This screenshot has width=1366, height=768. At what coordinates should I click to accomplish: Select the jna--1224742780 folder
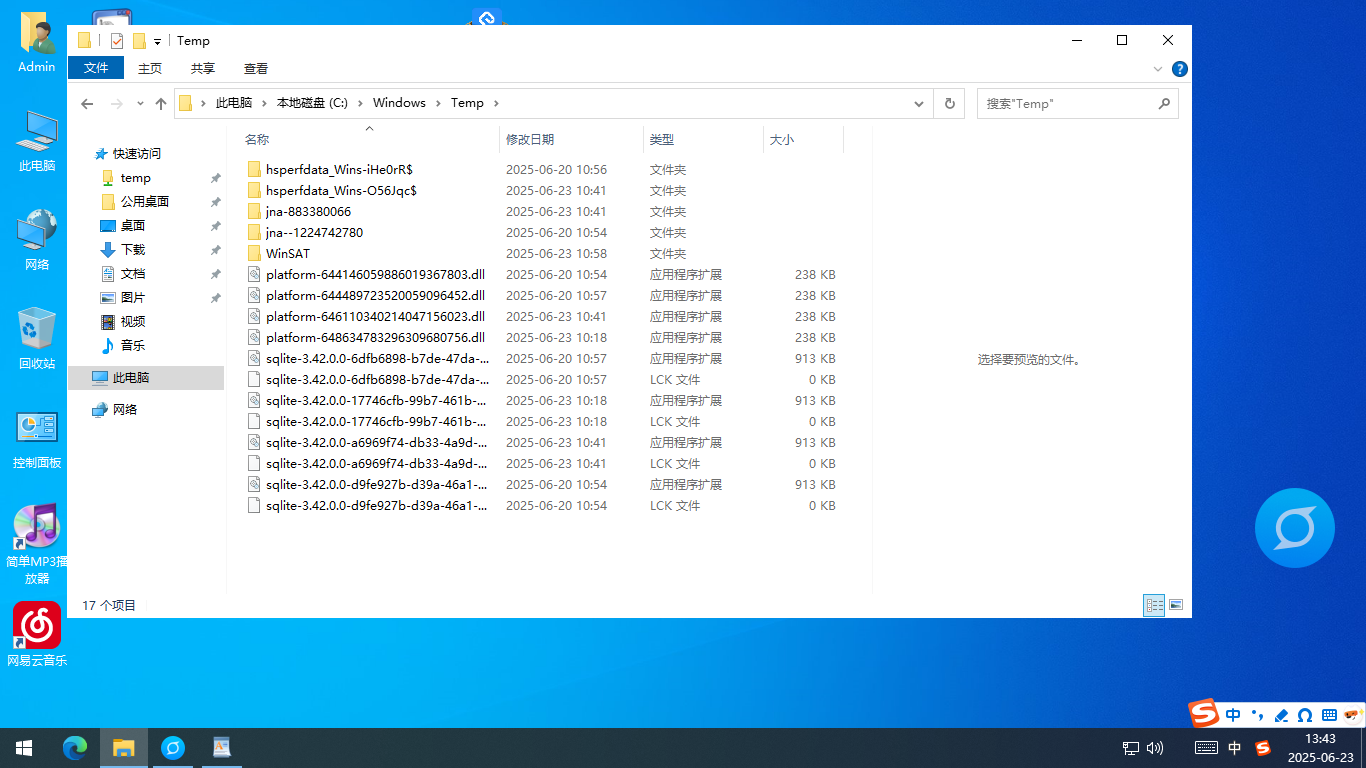314,233
